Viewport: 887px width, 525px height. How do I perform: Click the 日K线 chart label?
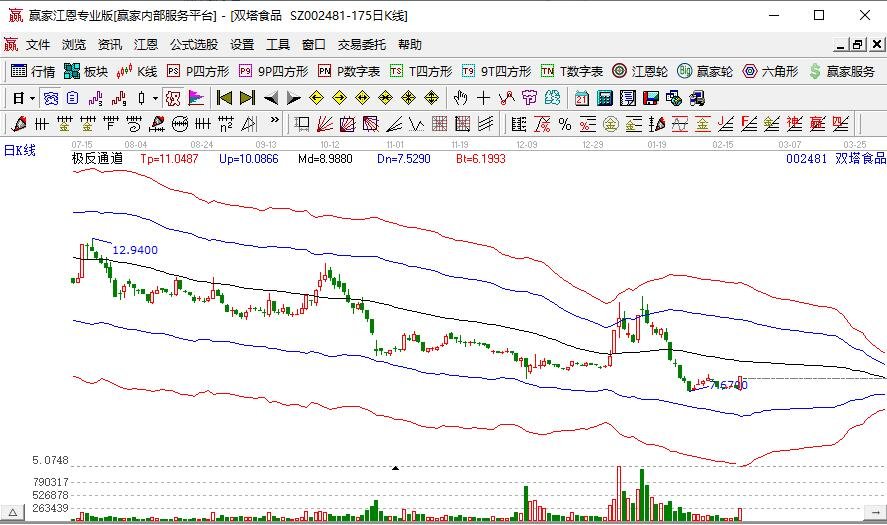(20, 150)
